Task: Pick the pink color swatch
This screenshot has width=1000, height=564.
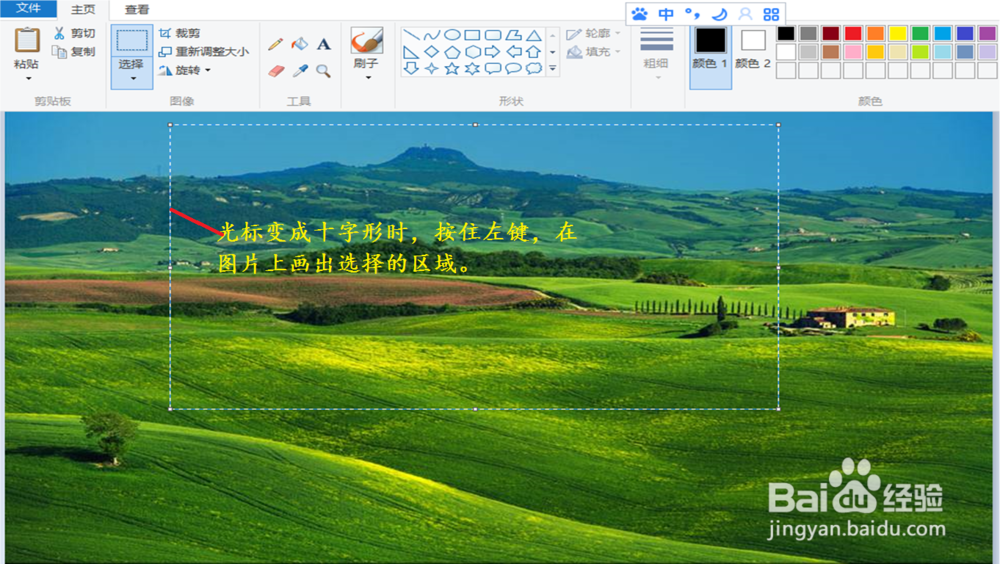Action: coord(853,52)
